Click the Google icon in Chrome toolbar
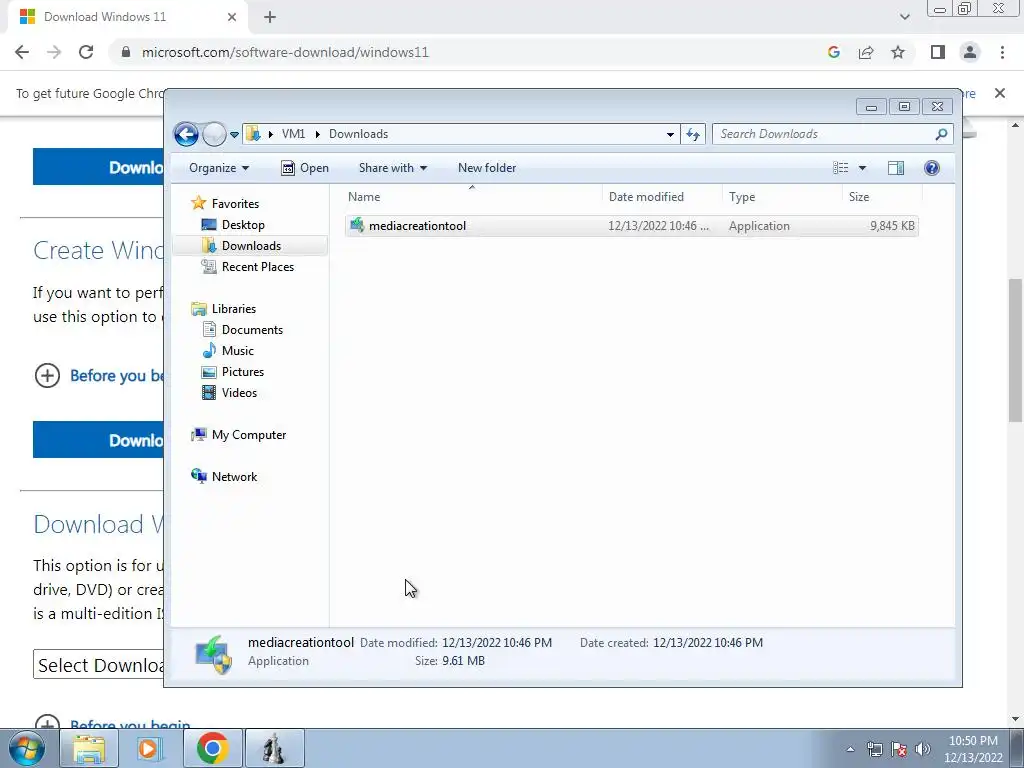1024x768 pixels. (x=834, y=52)
